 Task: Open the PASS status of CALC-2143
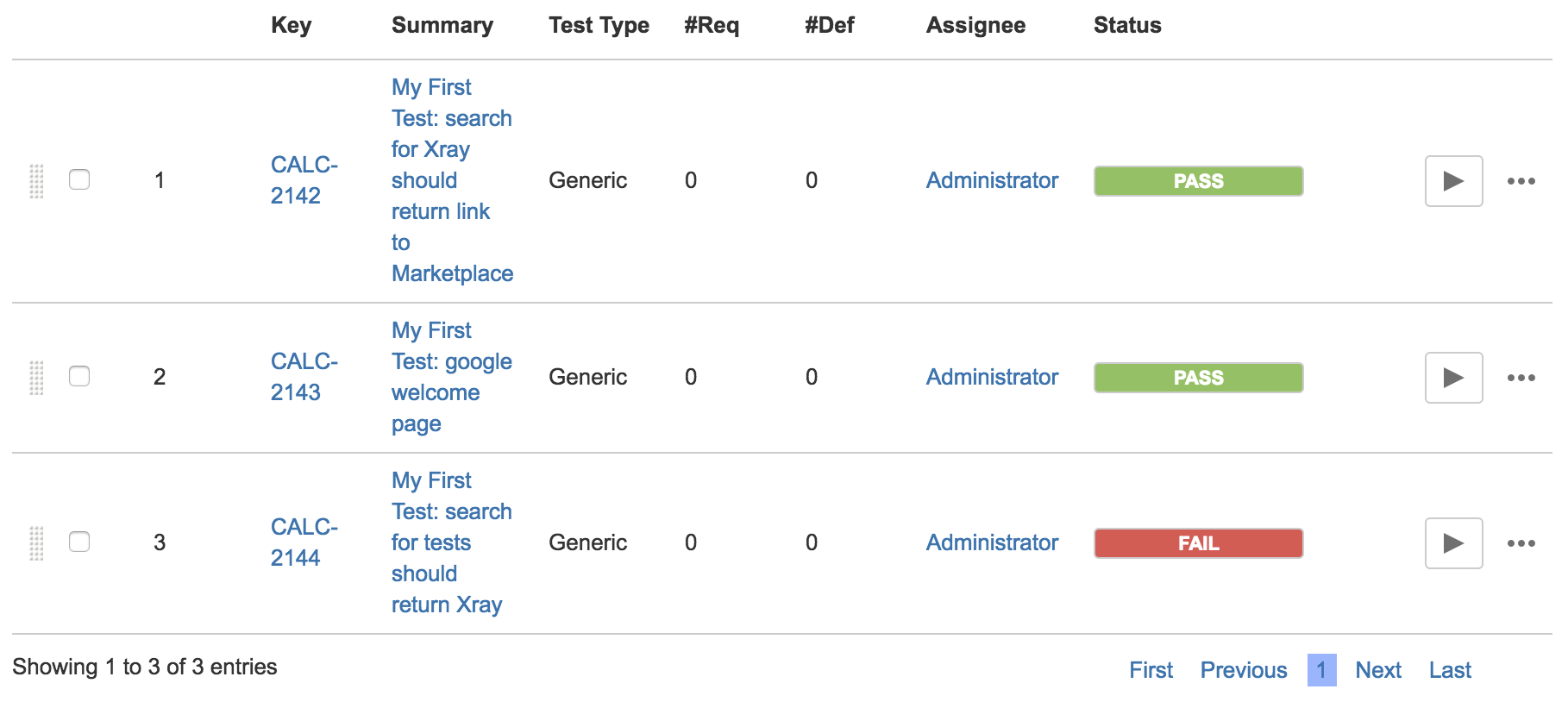[x=1198, y=378]
